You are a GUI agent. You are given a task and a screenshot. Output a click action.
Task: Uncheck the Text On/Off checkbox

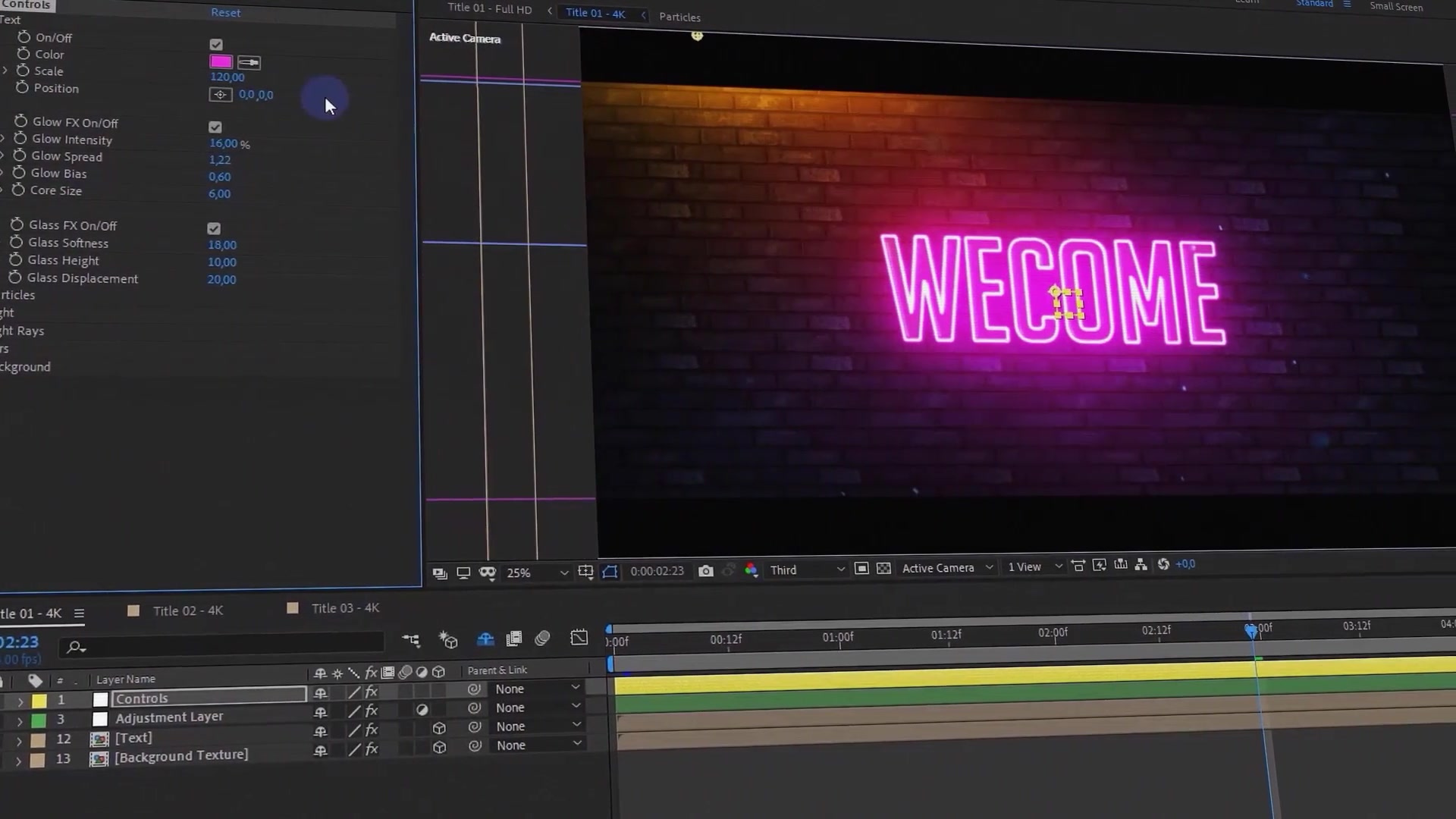coord(216,45)
